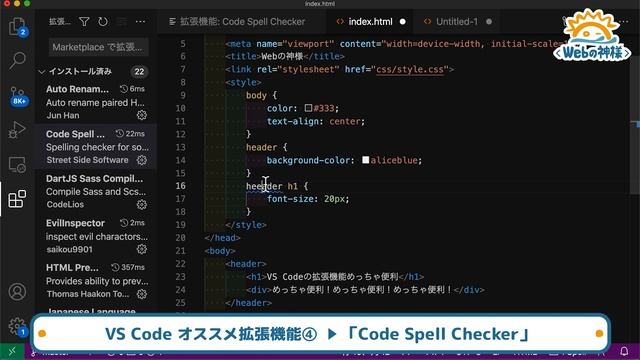Screen dimensions: 640x360
Task: Switch to the Untitled-1 tab
Action: point(457,22)
